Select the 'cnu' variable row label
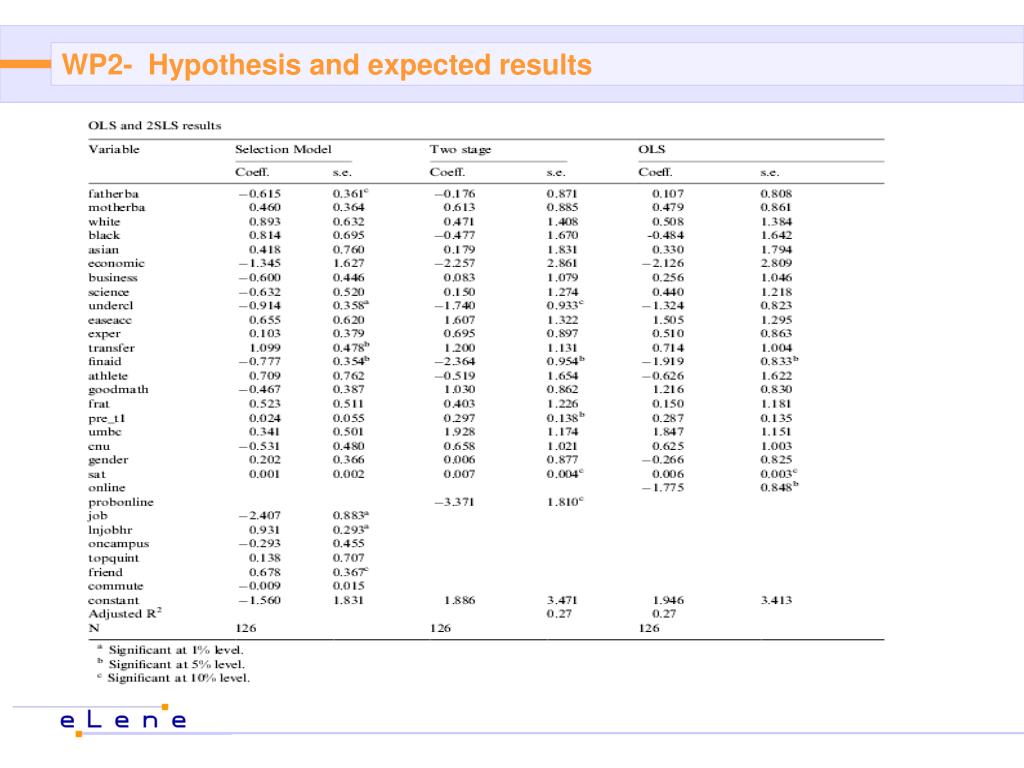Screen dimensions: 1024x768 99,447
